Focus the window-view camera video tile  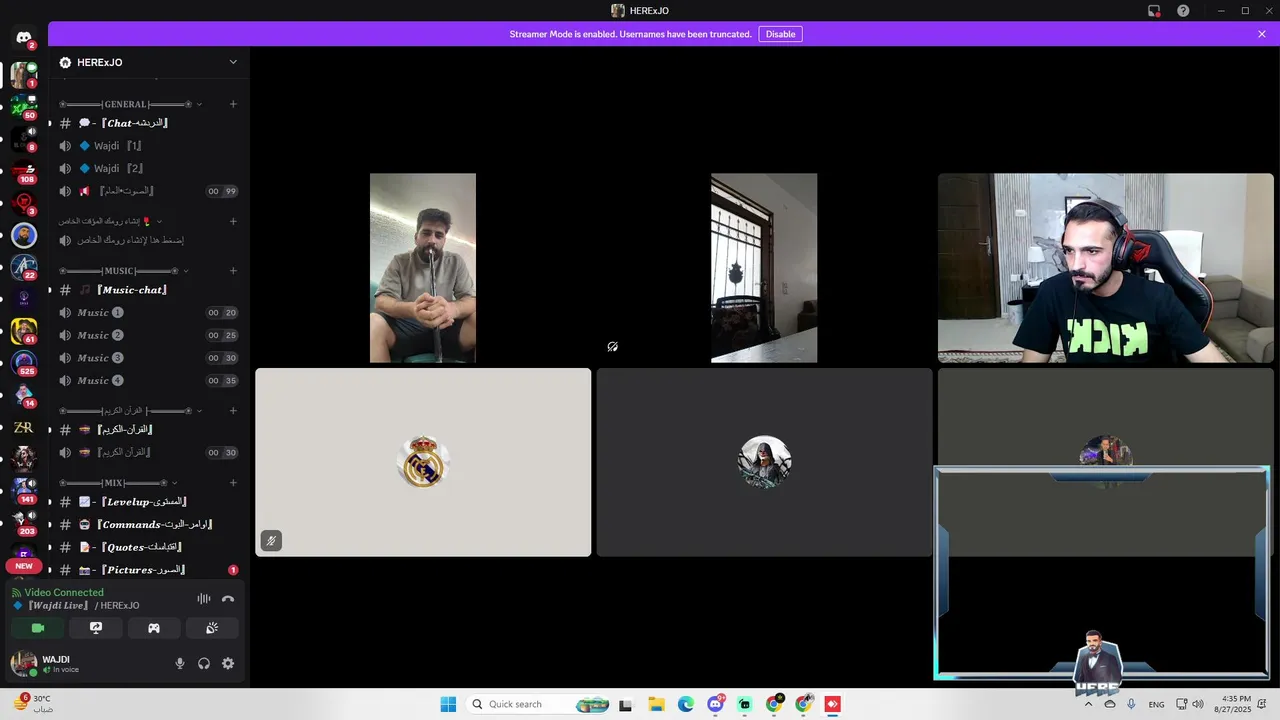764,268
